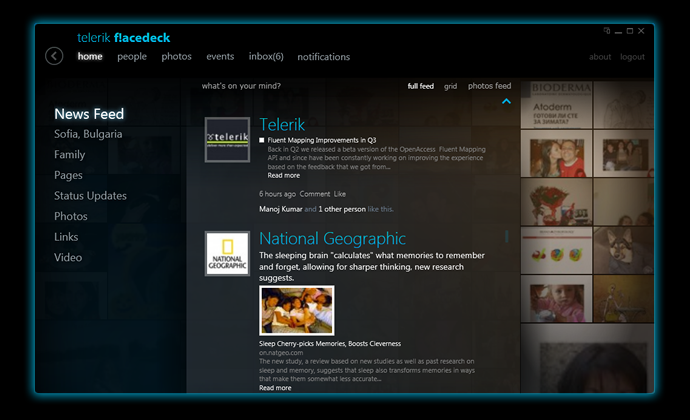Open Fluent Mapping Improvements in Q3 link
The image size is (690, 420).
click(322, 140)
